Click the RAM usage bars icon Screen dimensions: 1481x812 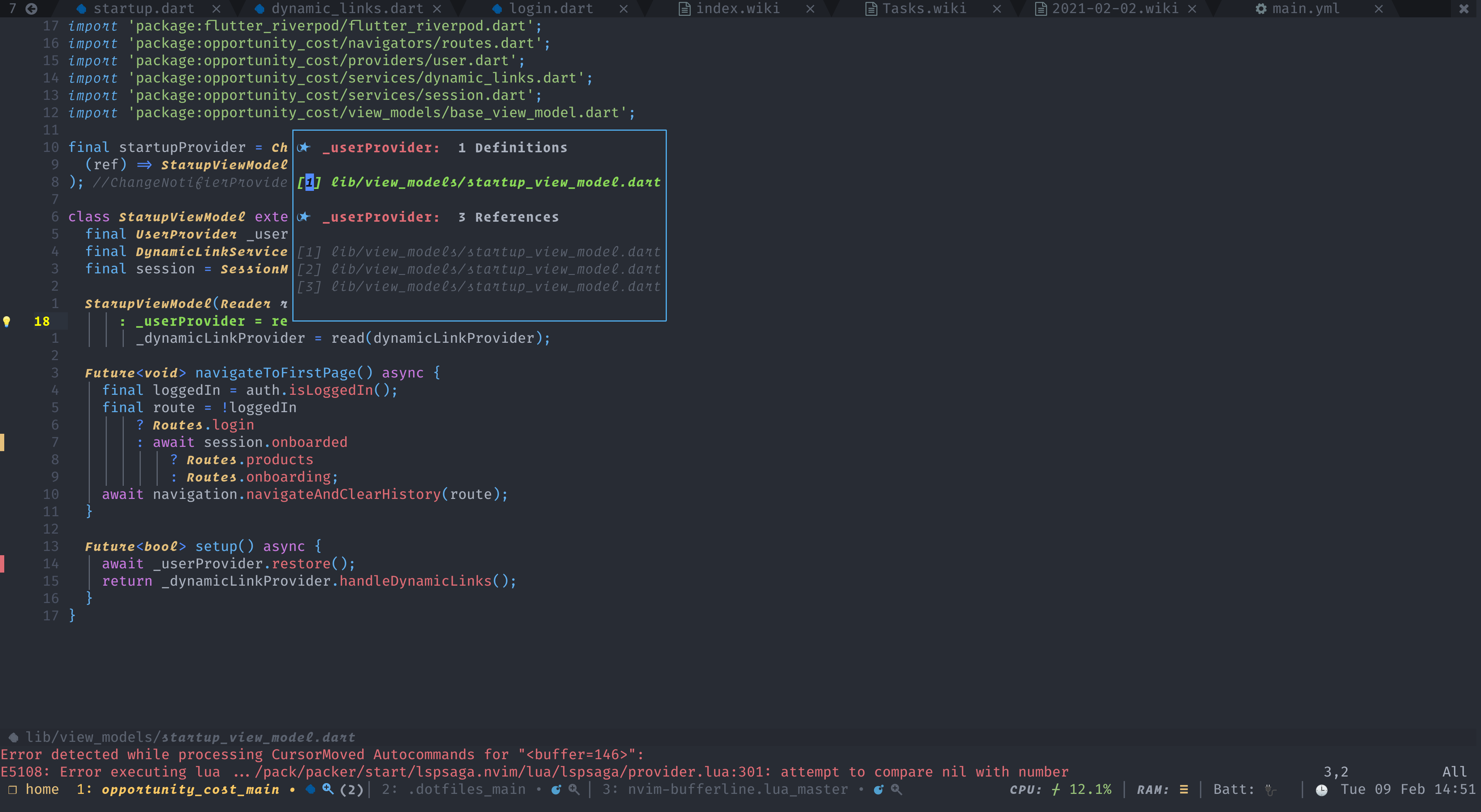pyautogui.click(x=1184, y=790)
